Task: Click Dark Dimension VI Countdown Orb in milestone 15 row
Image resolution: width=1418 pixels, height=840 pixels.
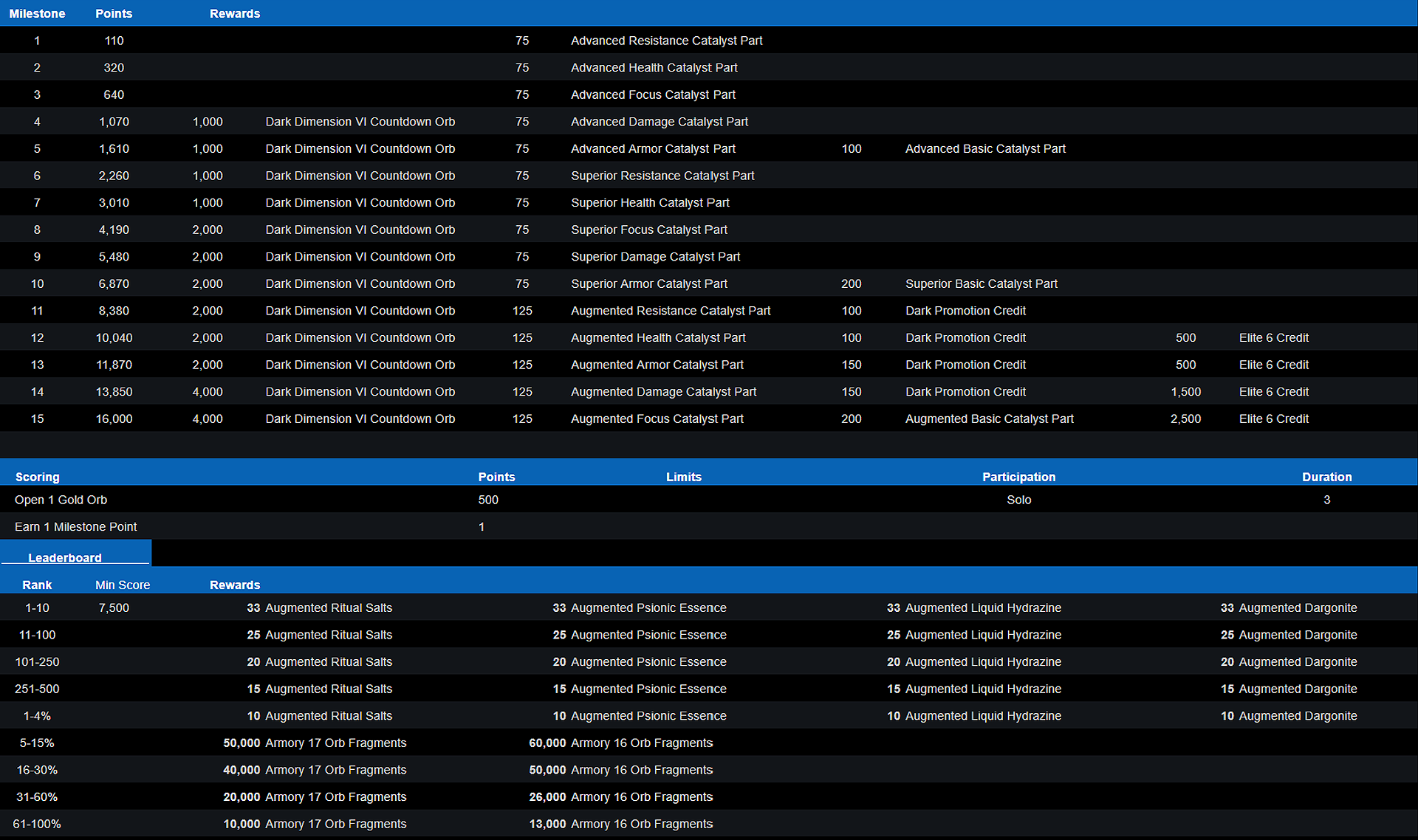Action: point(360,419)
